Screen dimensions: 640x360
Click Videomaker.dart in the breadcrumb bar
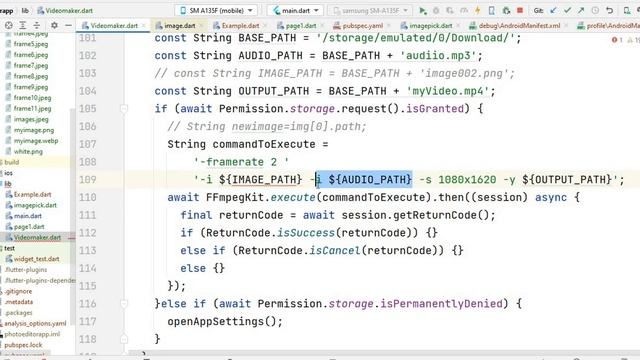point(64,11)
